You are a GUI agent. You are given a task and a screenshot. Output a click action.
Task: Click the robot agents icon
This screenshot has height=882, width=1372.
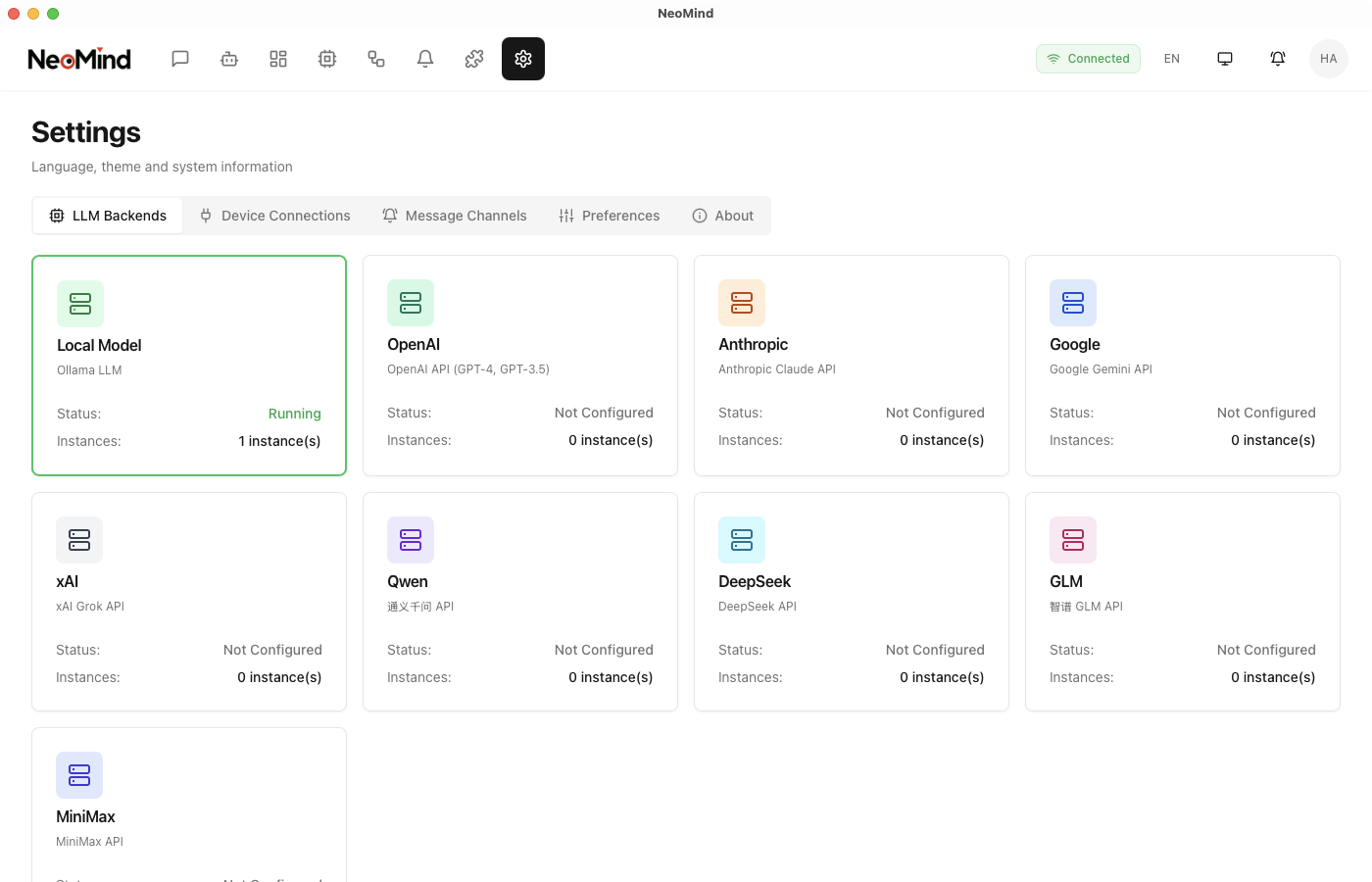coord(229,59)
